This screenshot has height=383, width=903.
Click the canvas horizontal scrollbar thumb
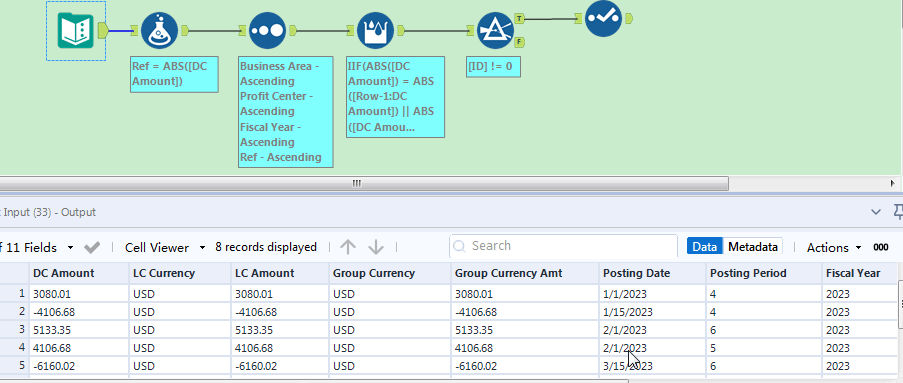[364, 183]
